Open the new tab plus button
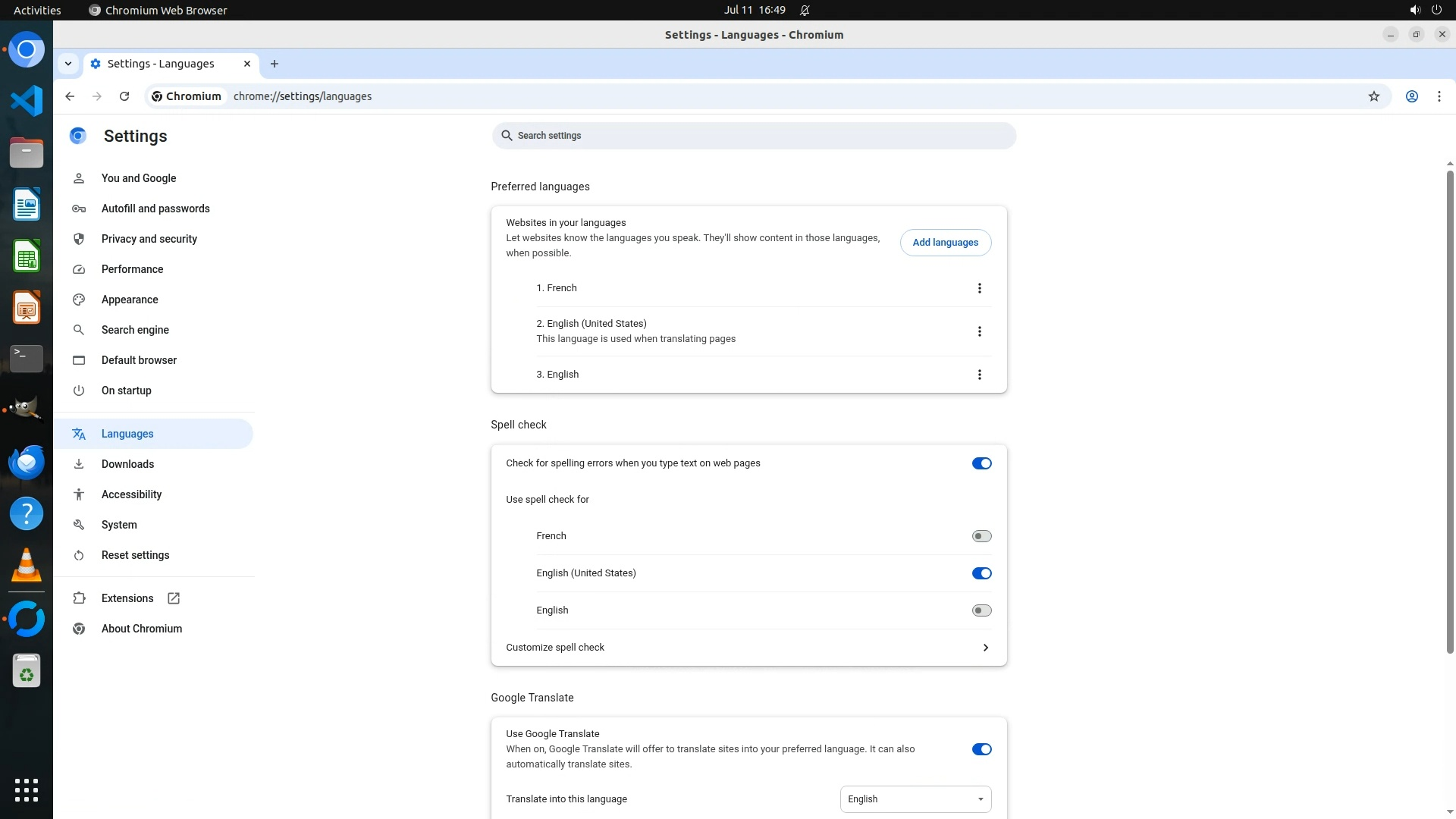 click(x=275, y=64)
